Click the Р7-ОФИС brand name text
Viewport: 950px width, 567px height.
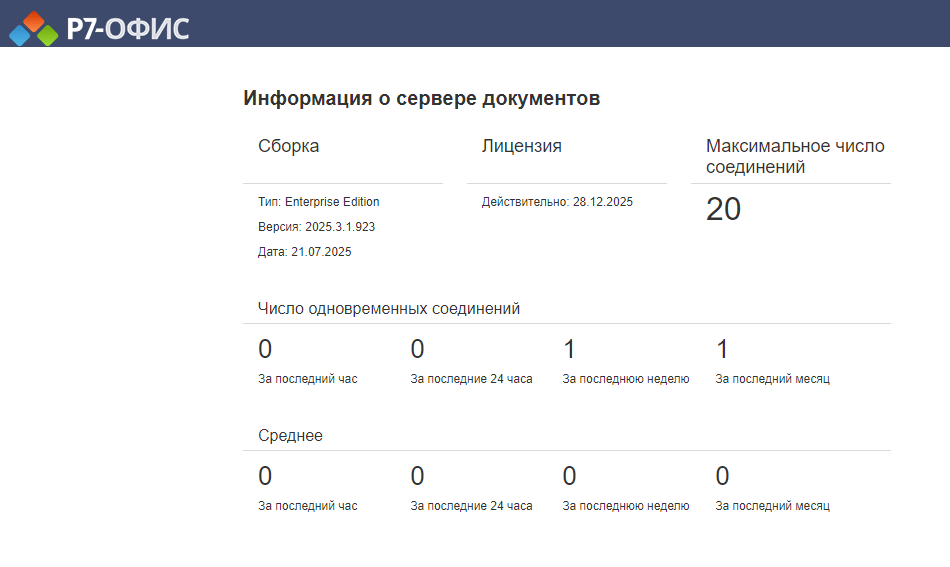point(127,29)
